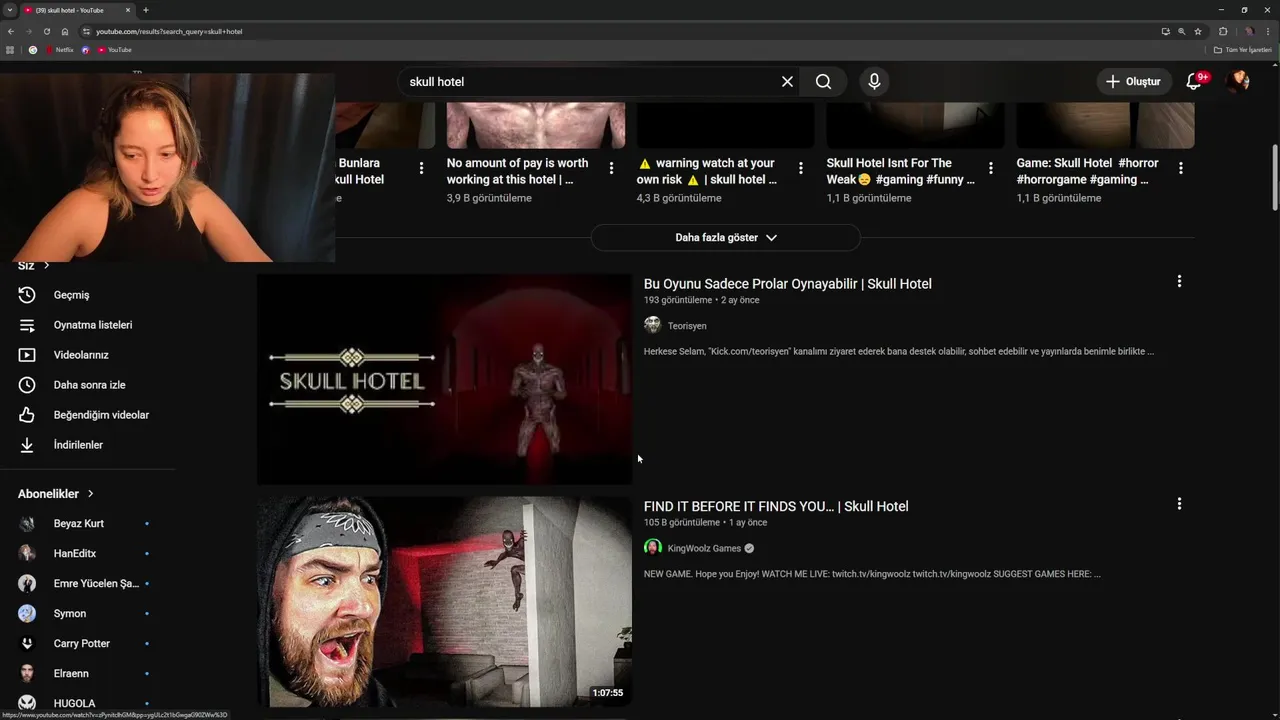The image size is (1280, 720).
Task: Open options for 'warning watch at your own risk' short
Action: (801, 168)
